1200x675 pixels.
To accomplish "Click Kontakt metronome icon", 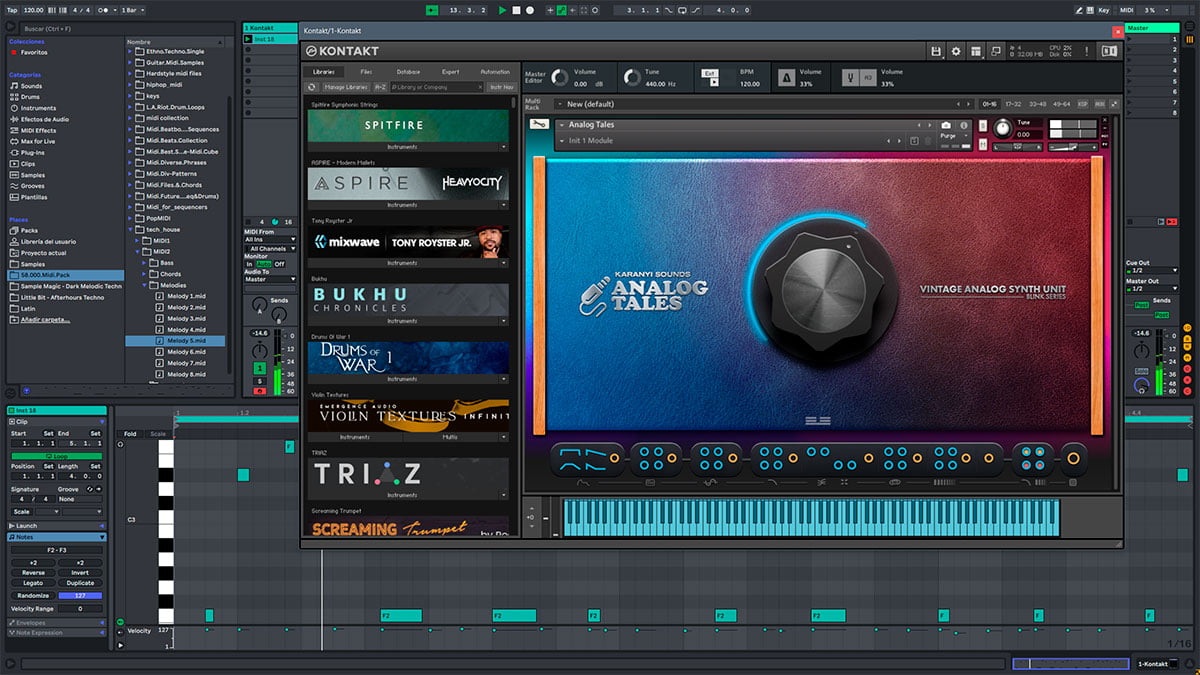I will tap(787, 77).
